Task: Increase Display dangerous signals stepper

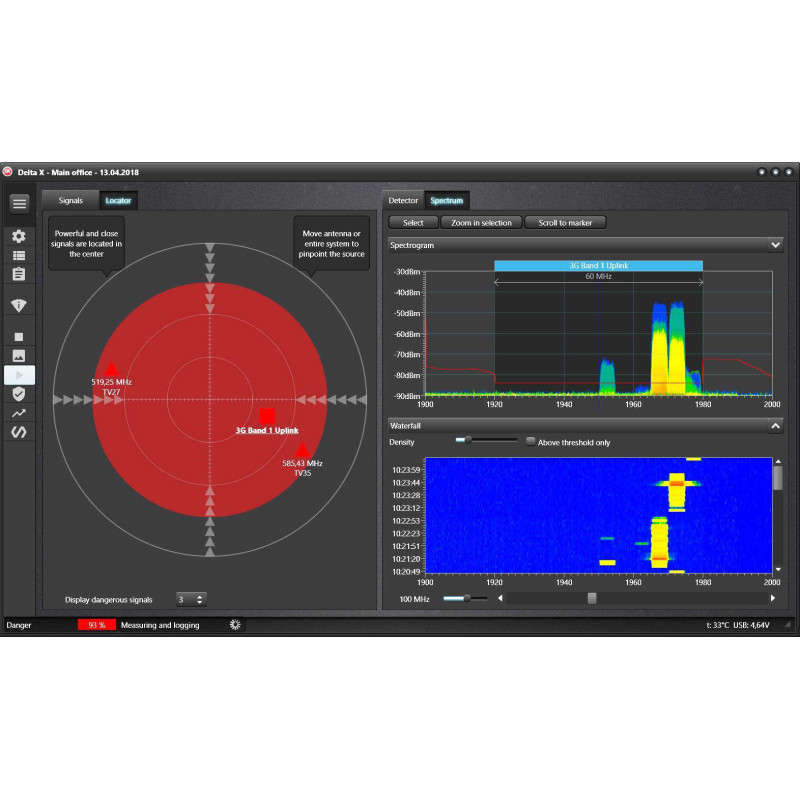Action: coord(199,596)
